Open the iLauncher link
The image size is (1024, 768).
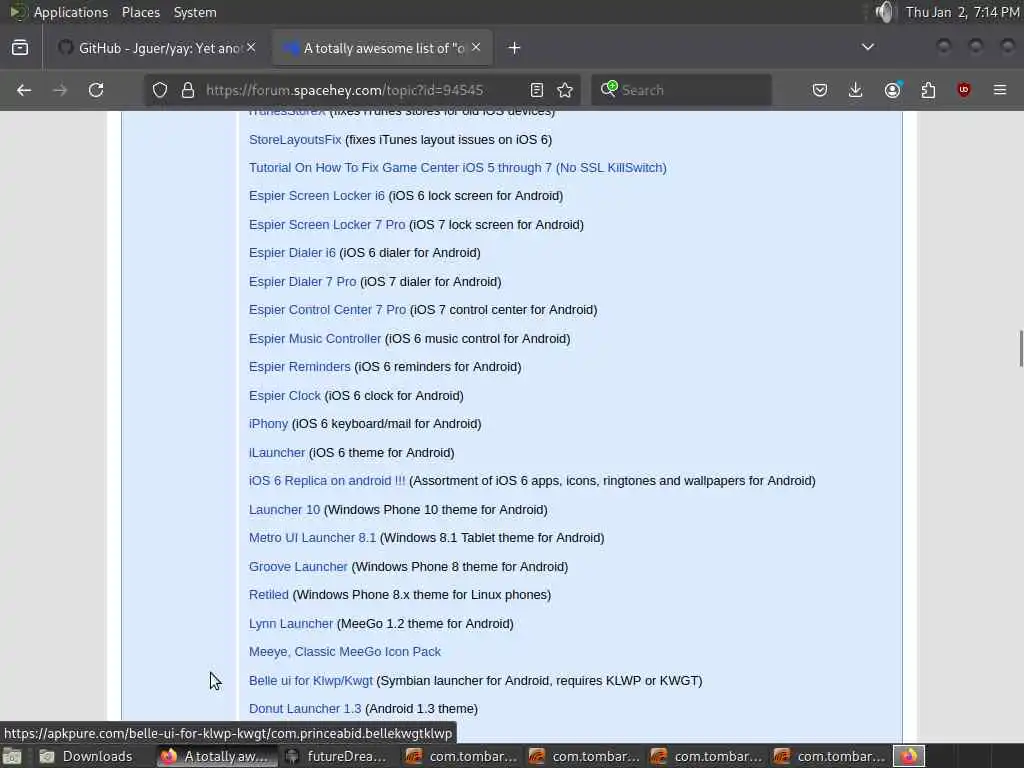click(277, 453)
